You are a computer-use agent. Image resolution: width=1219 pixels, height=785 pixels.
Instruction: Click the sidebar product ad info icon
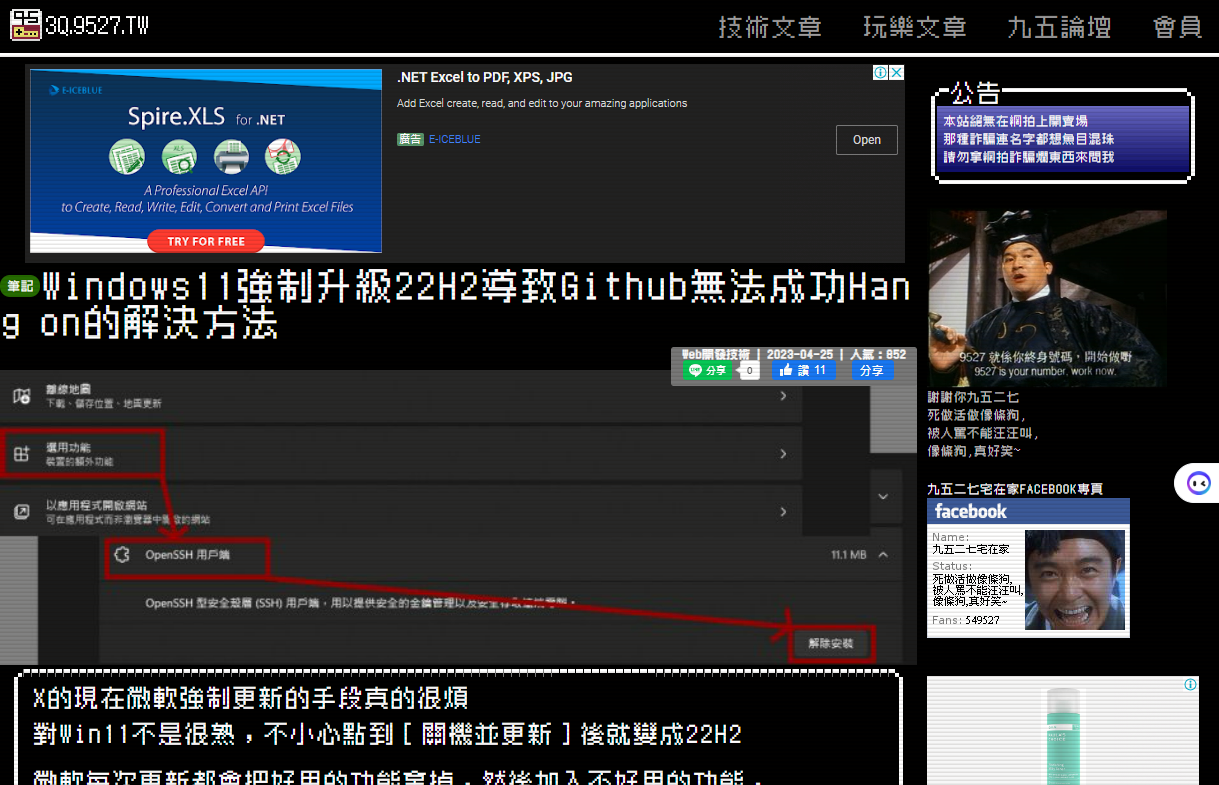(x=1191, y=684)
